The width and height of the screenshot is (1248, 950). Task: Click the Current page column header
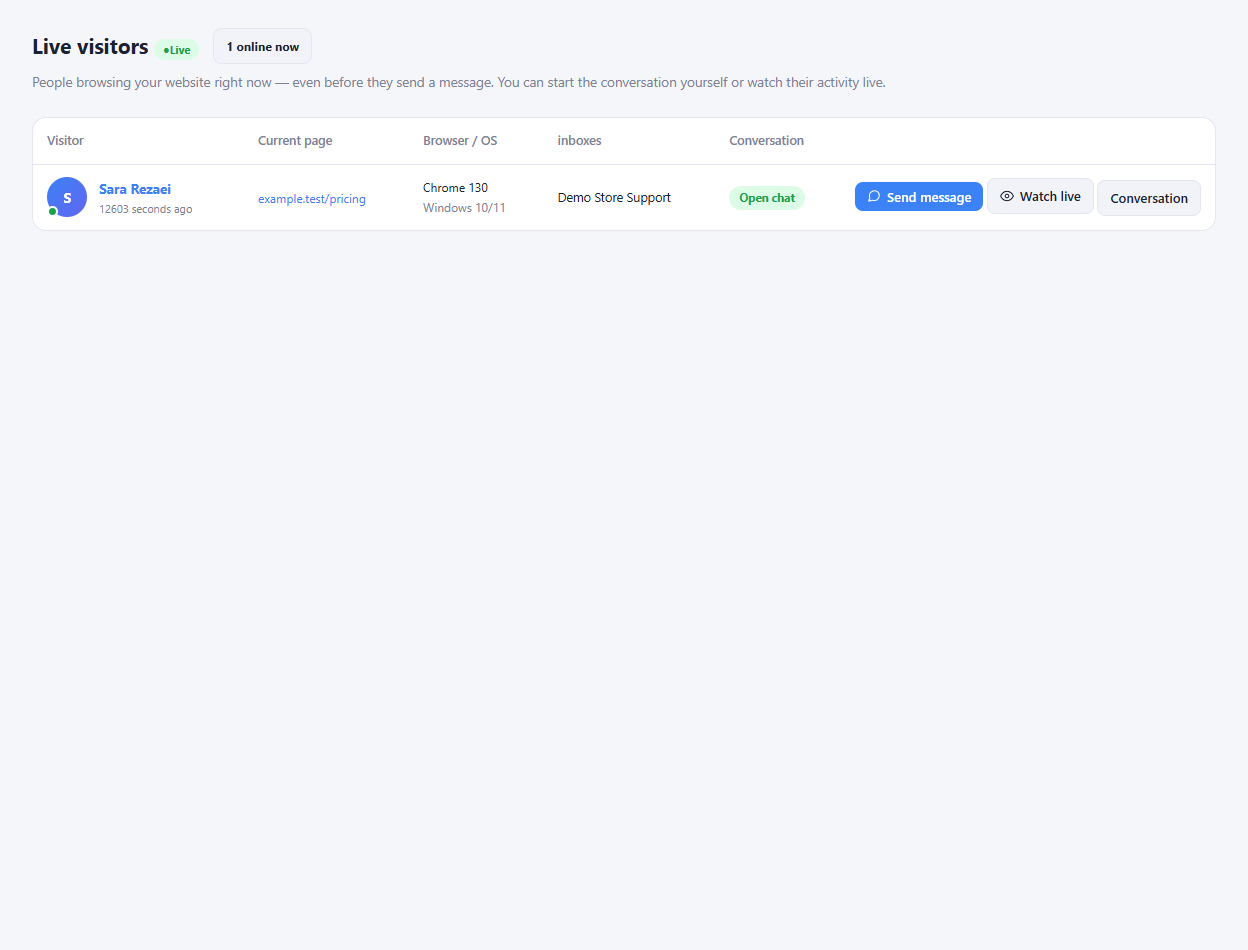[295, 141]
